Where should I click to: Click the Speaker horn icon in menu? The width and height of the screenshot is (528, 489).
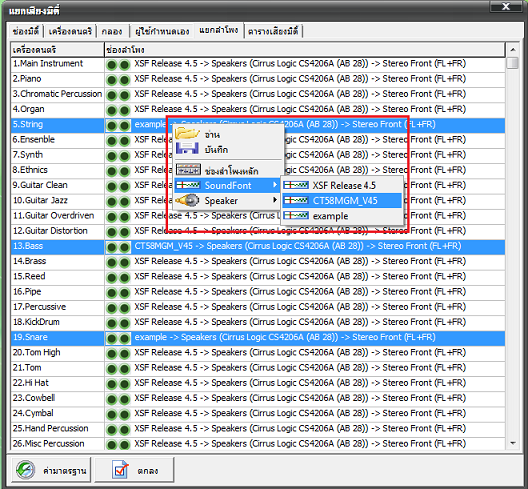187,200
